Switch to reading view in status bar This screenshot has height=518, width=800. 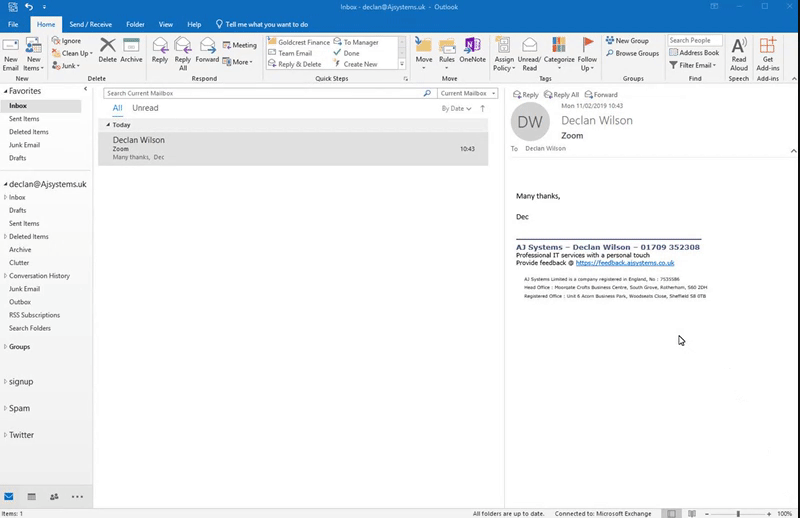pyautogui.click(x=693, y=513)
